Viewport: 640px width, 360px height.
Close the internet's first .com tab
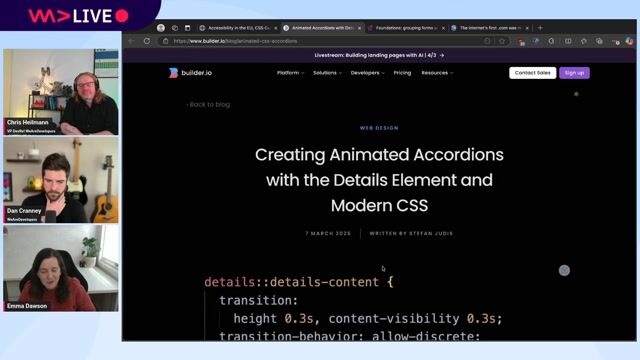click(x=527, y=28)
